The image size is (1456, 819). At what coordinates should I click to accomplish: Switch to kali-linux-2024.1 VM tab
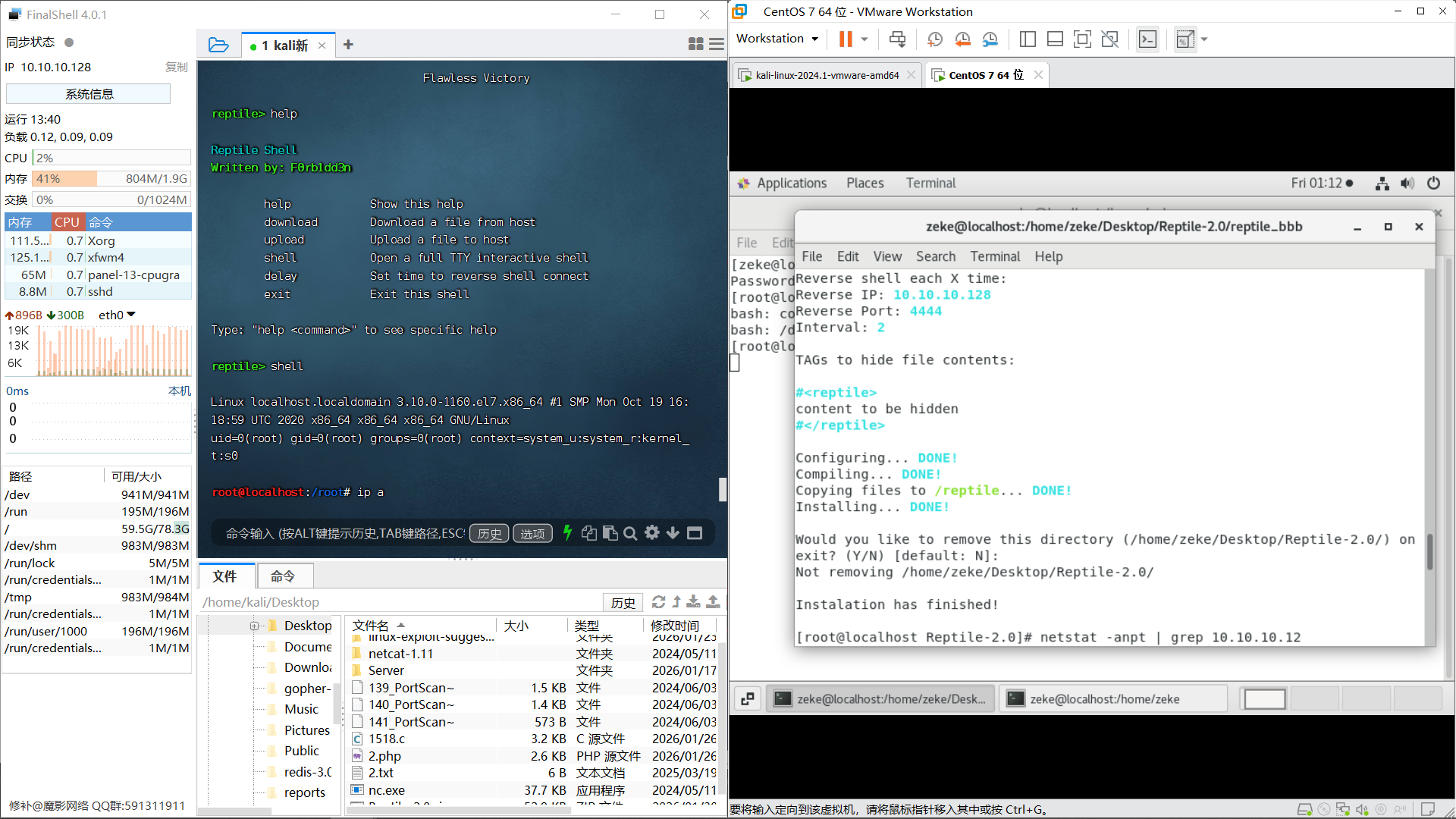(827, 75)
